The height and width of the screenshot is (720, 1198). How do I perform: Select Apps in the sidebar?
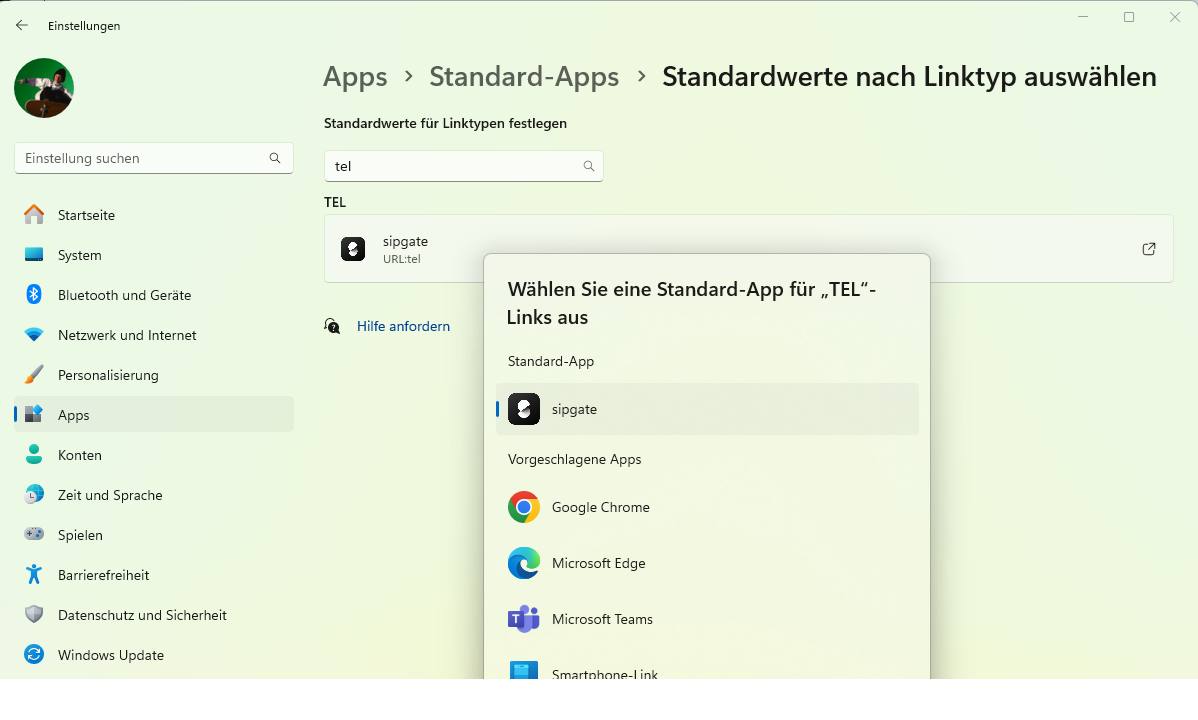pyautogui.click(x=154, y=414)
